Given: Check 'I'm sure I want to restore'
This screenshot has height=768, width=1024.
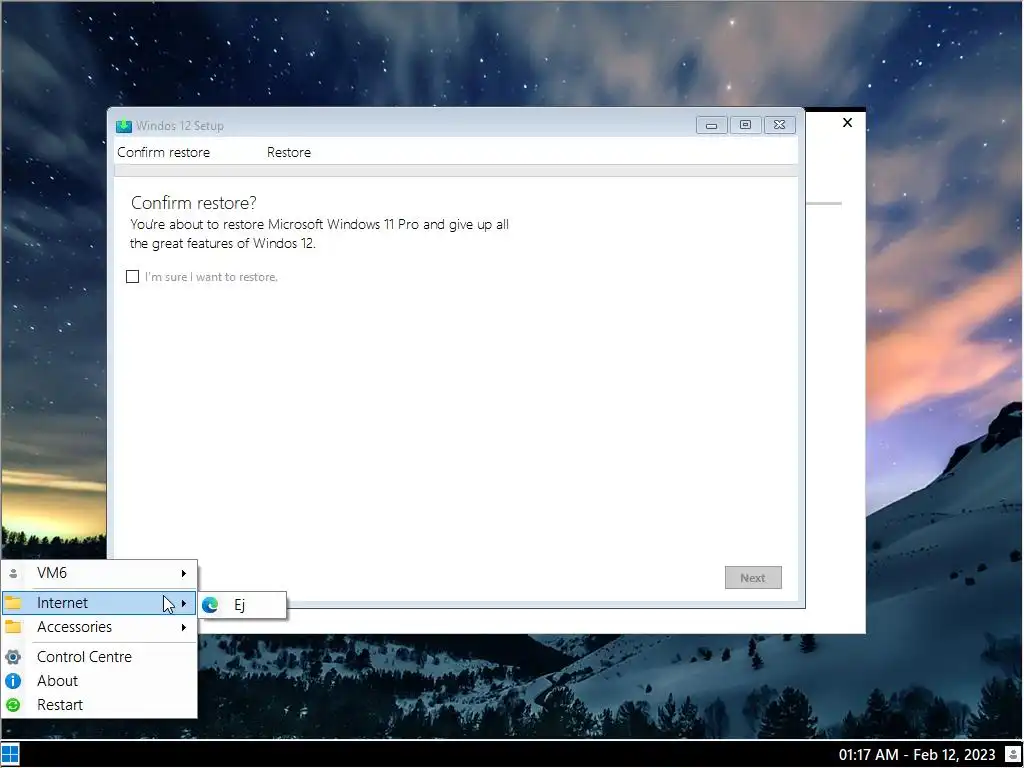Looking at the screenshot, I should (133, 277).
